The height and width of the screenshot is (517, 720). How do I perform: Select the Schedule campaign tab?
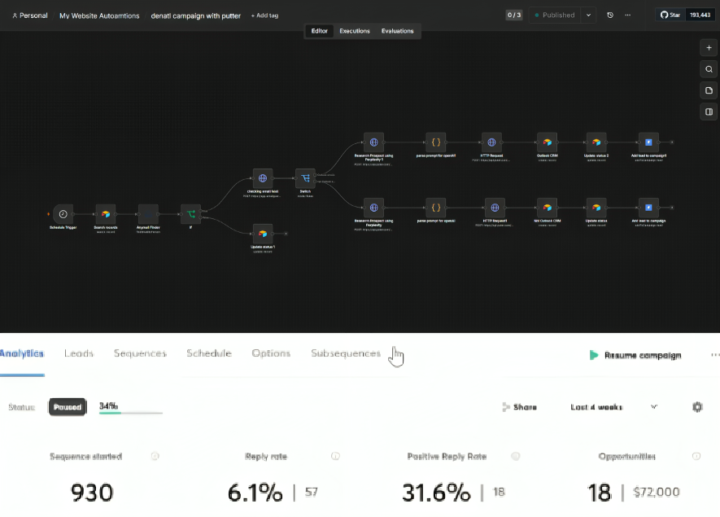pos(209,353)
